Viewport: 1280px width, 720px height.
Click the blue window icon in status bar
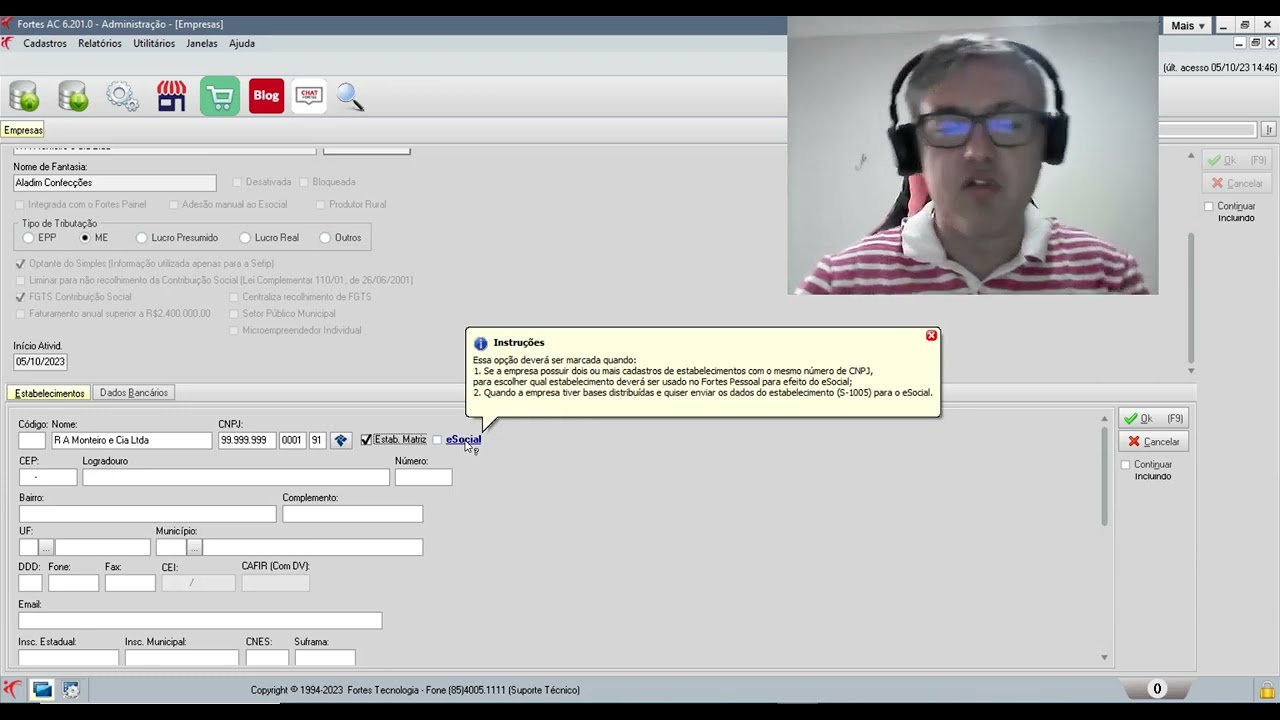42,689
